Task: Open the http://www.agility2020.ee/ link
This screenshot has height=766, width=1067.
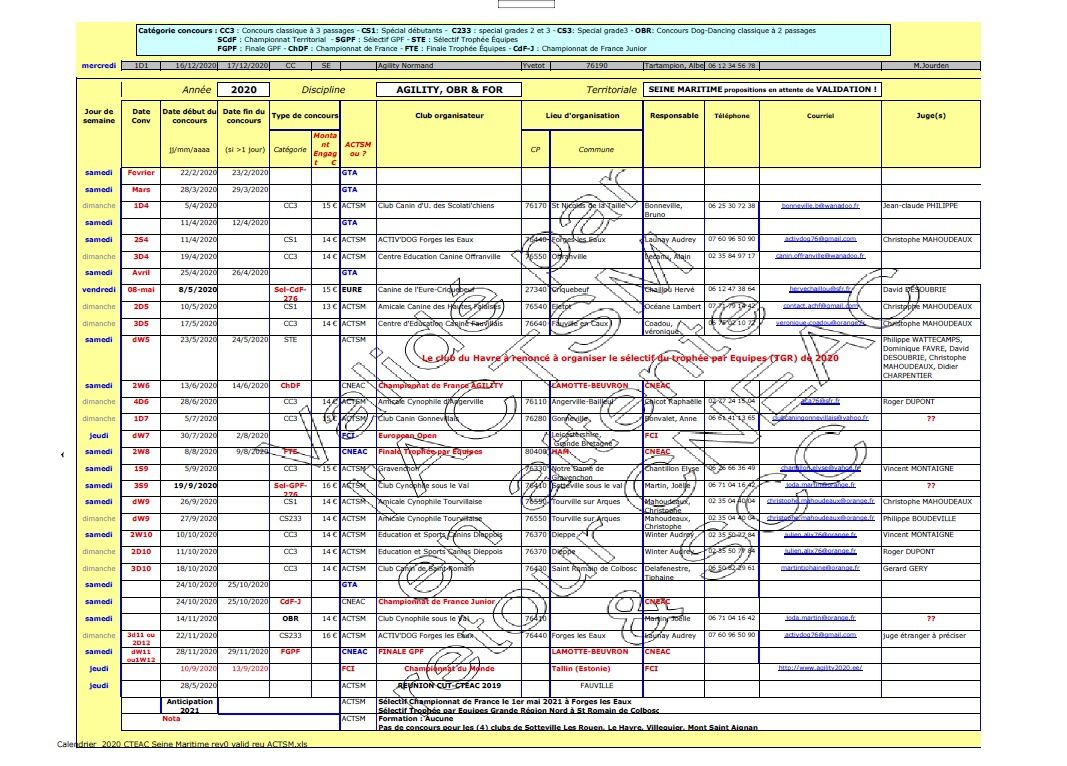Action: (820, 668)
